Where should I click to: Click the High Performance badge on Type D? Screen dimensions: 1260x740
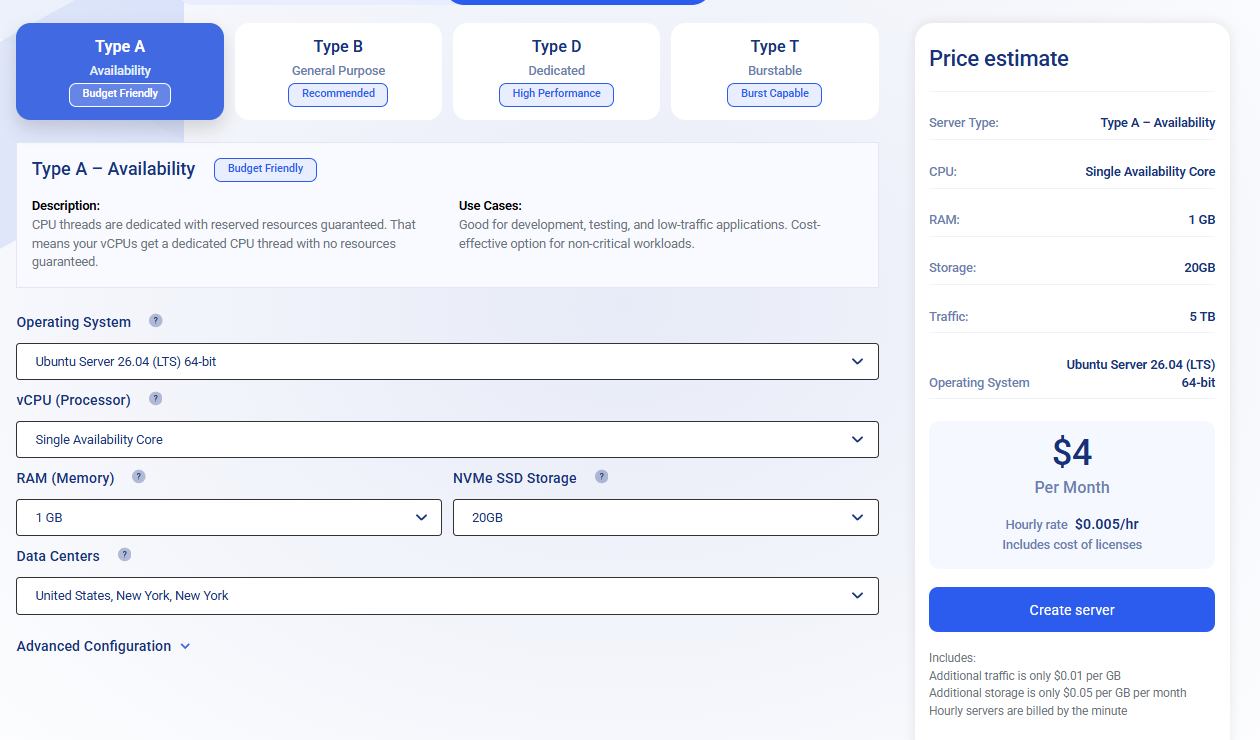tap(556, 94)
